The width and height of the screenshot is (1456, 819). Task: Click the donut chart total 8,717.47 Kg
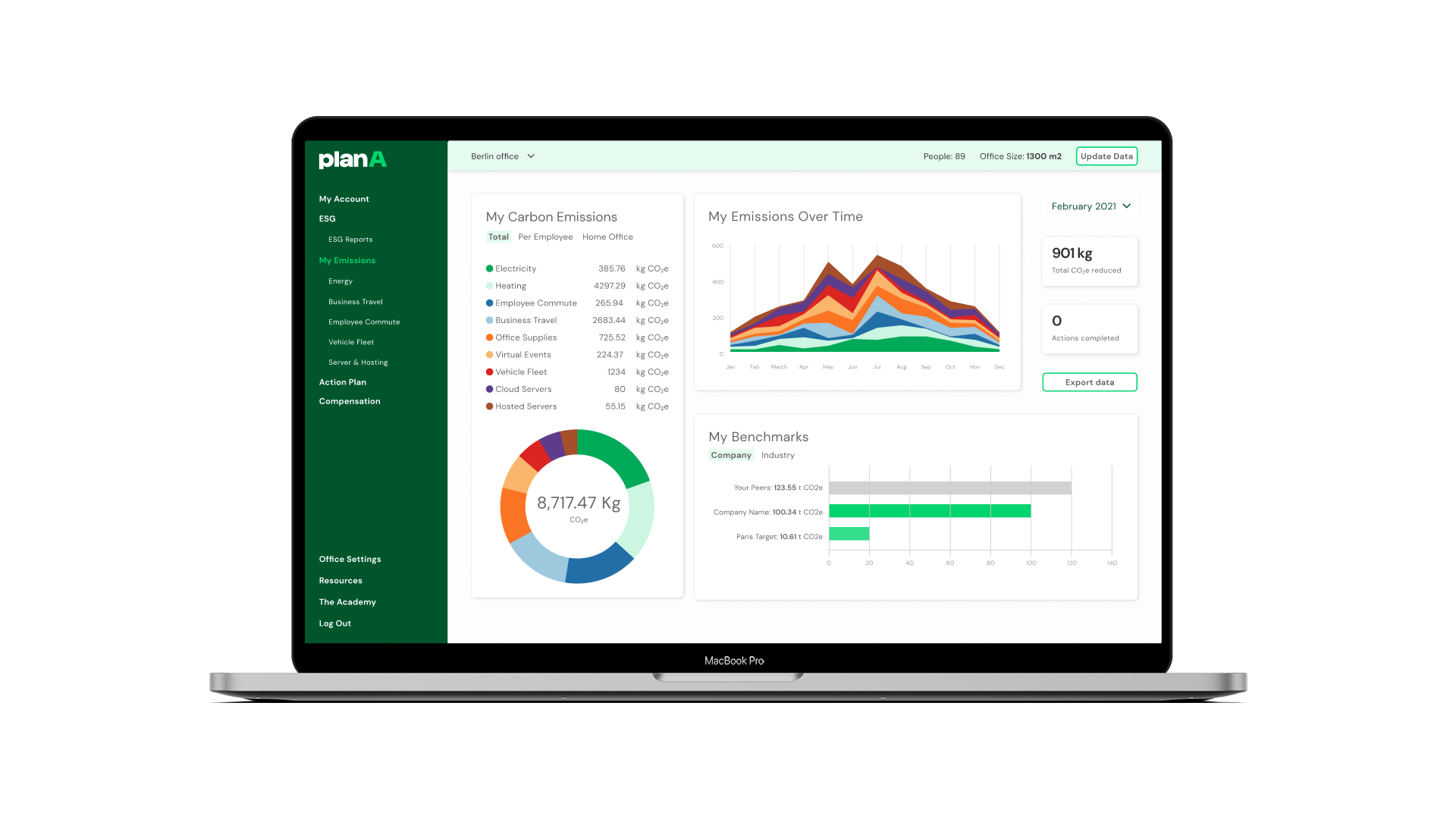coord(578,504)
